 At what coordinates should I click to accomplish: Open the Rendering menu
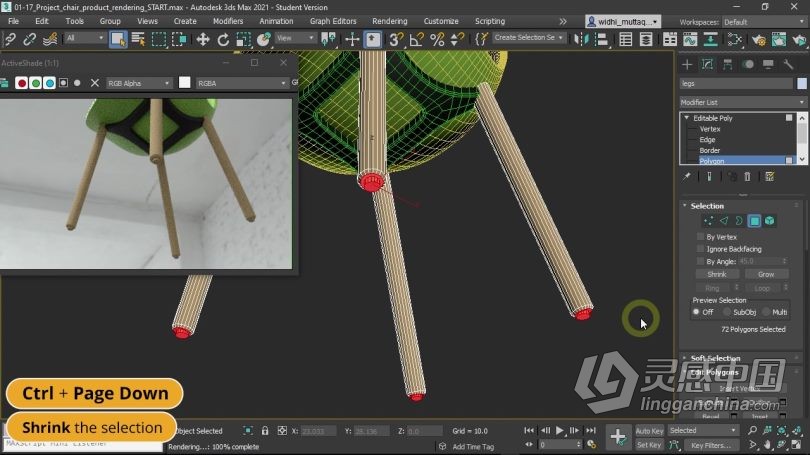point(390,21)
